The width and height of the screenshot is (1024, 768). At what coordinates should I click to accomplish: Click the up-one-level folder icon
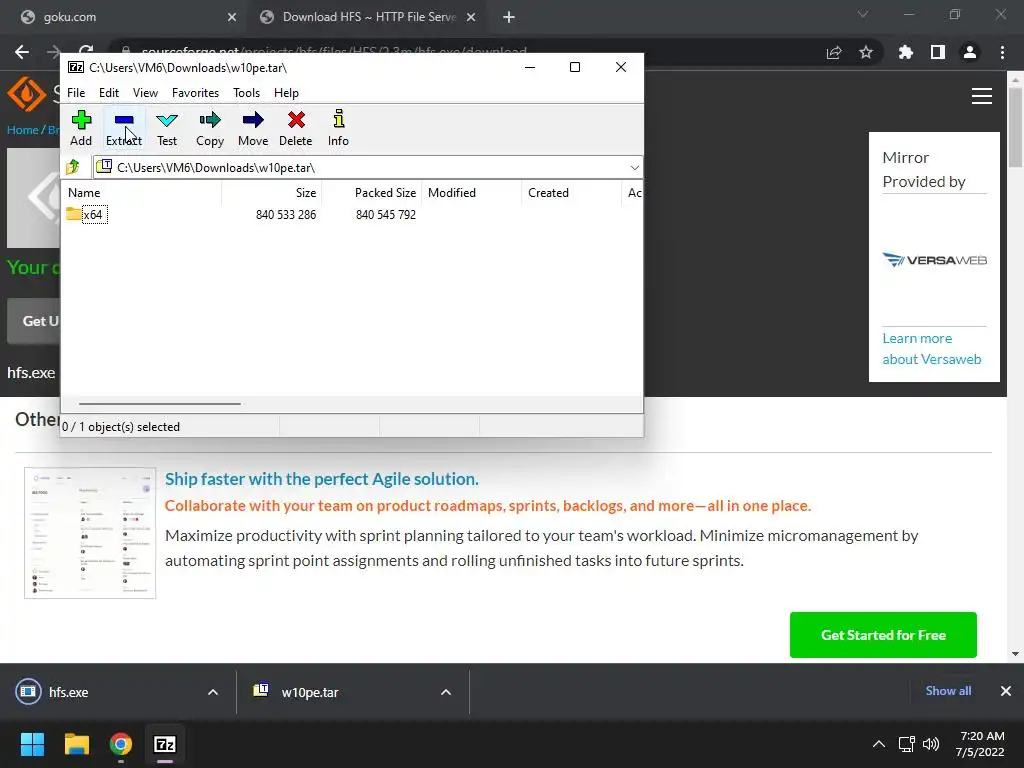coord(73,167)
